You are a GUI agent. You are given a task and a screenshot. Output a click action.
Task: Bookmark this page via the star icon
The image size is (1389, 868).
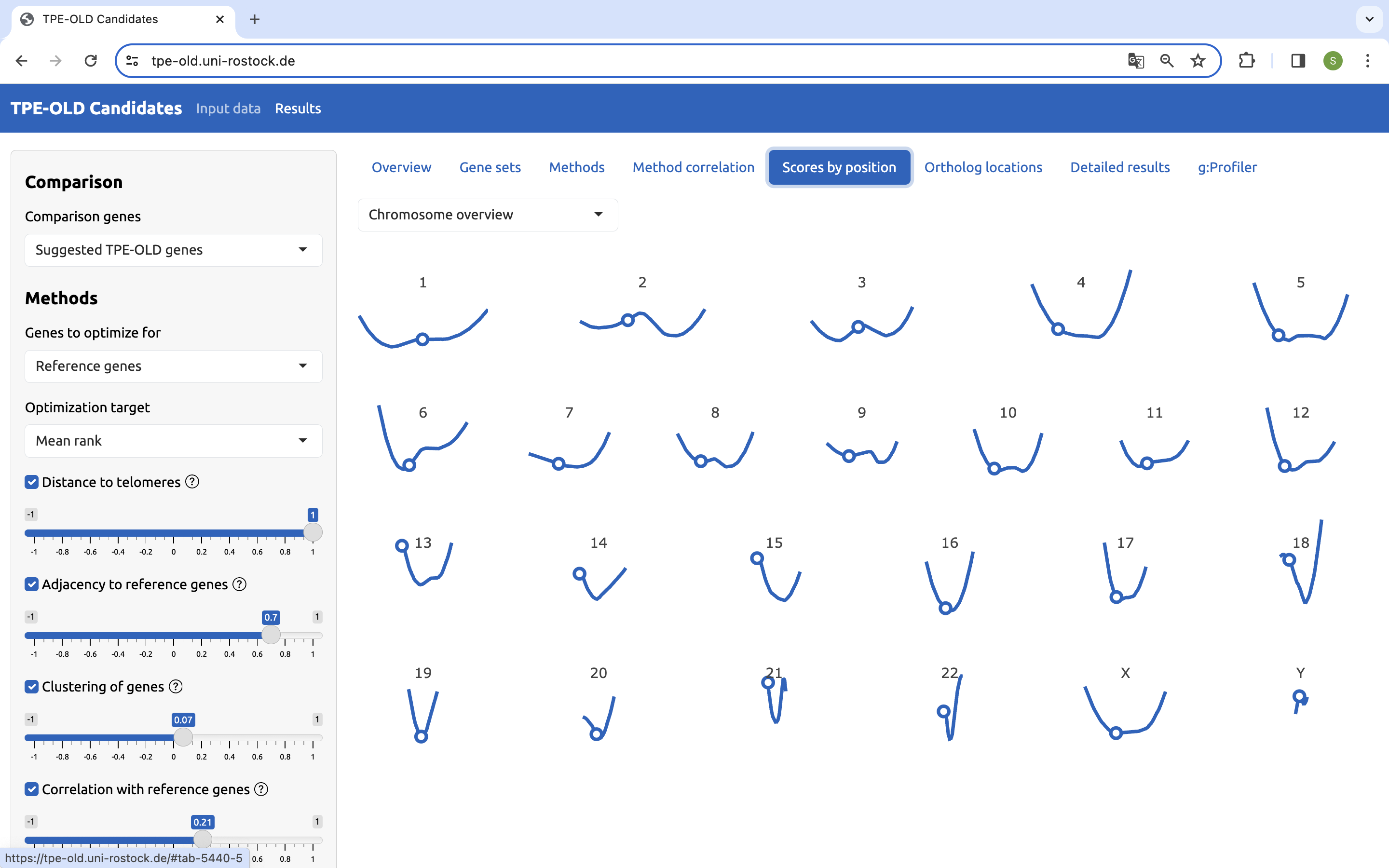pyautogui.click(x=1198, y=60)
